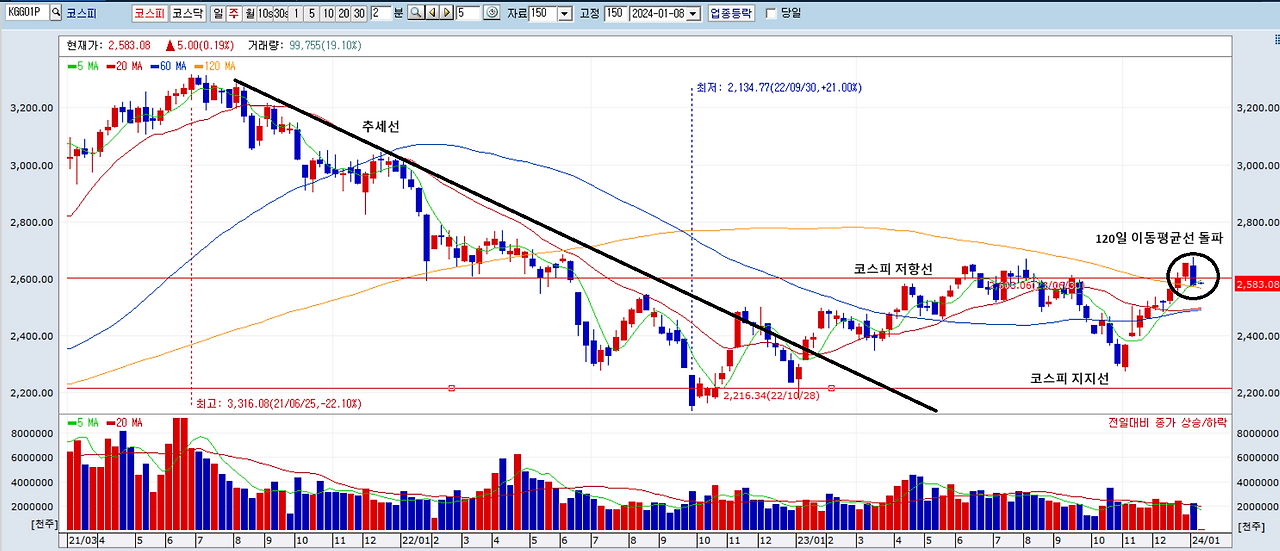The image size is (1280, 551).
Task: Select the 5 minute interval button
Action: [x=312, y=13]
